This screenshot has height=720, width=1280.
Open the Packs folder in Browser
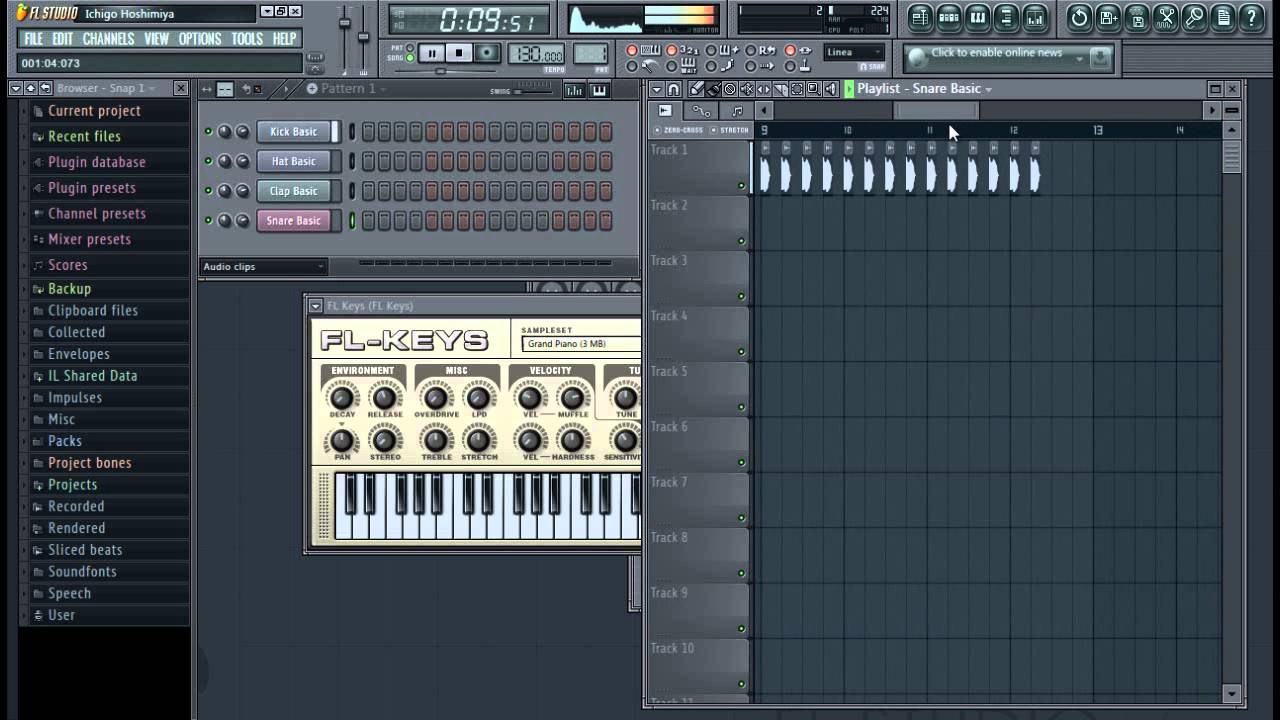pyautogui.click(x=65, y=441)
